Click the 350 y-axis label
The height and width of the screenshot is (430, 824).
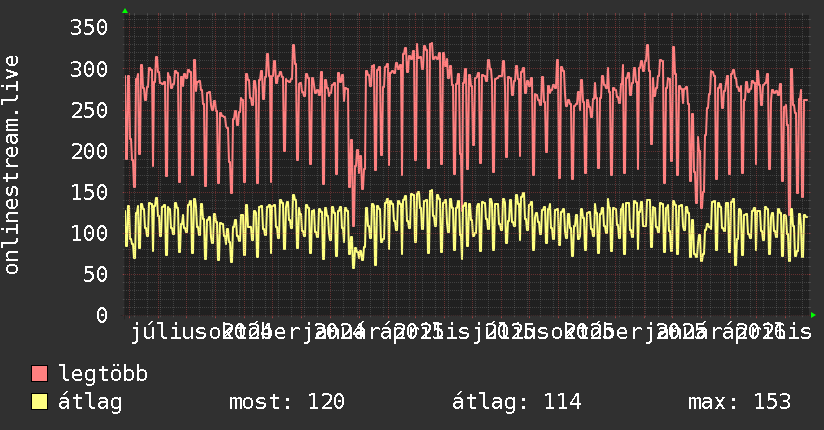click(x=89, y=27)
